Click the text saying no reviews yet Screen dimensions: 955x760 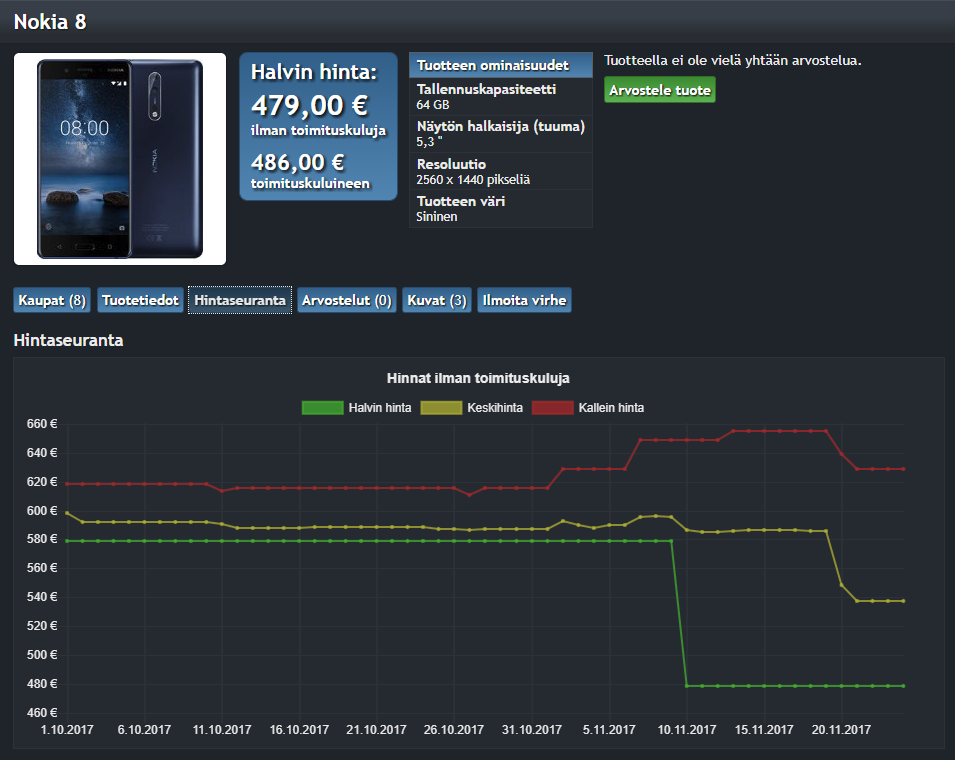coord(733,61)
